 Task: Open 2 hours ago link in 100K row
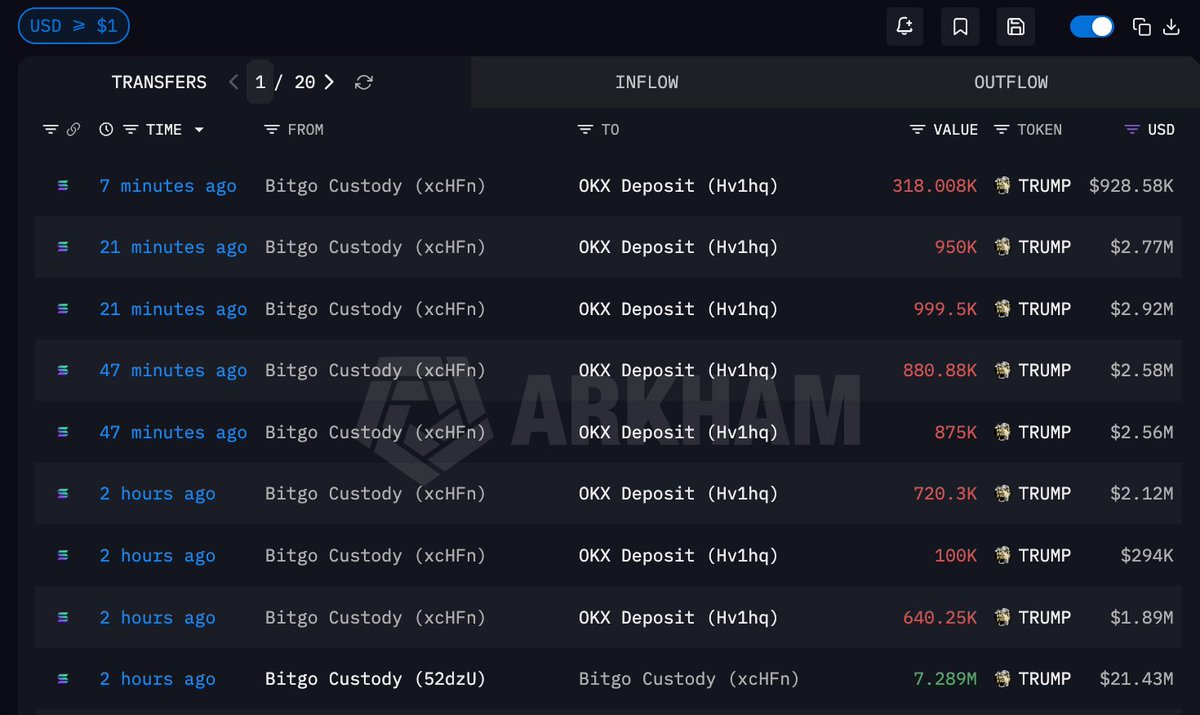[x=157, y=555]
